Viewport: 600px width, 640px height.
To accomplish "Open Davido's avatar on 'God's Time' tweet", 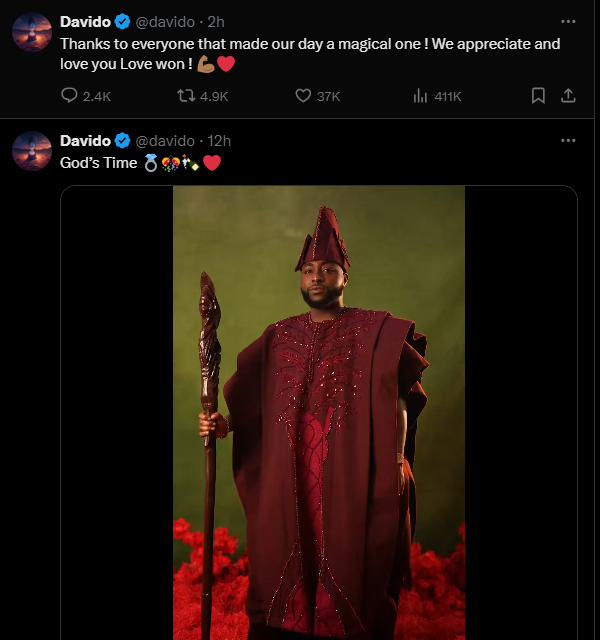I will click(31, 151).
